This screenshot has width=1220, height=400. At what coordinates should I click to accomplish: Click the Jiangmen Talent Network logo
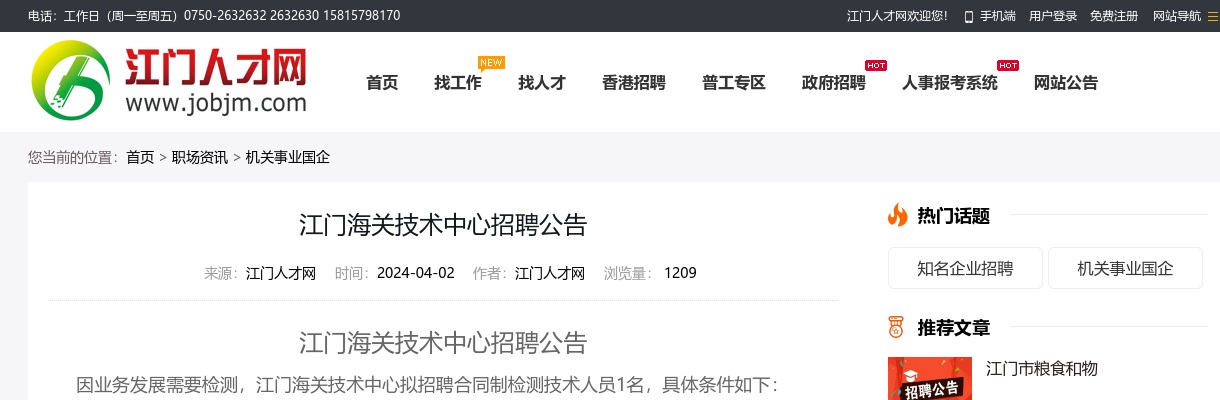click(168, 80)
